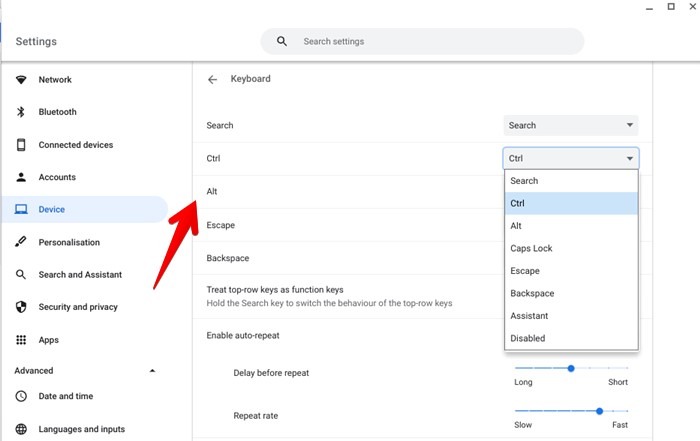Click the Personalisation brush icon

click(x=21, y=242)
